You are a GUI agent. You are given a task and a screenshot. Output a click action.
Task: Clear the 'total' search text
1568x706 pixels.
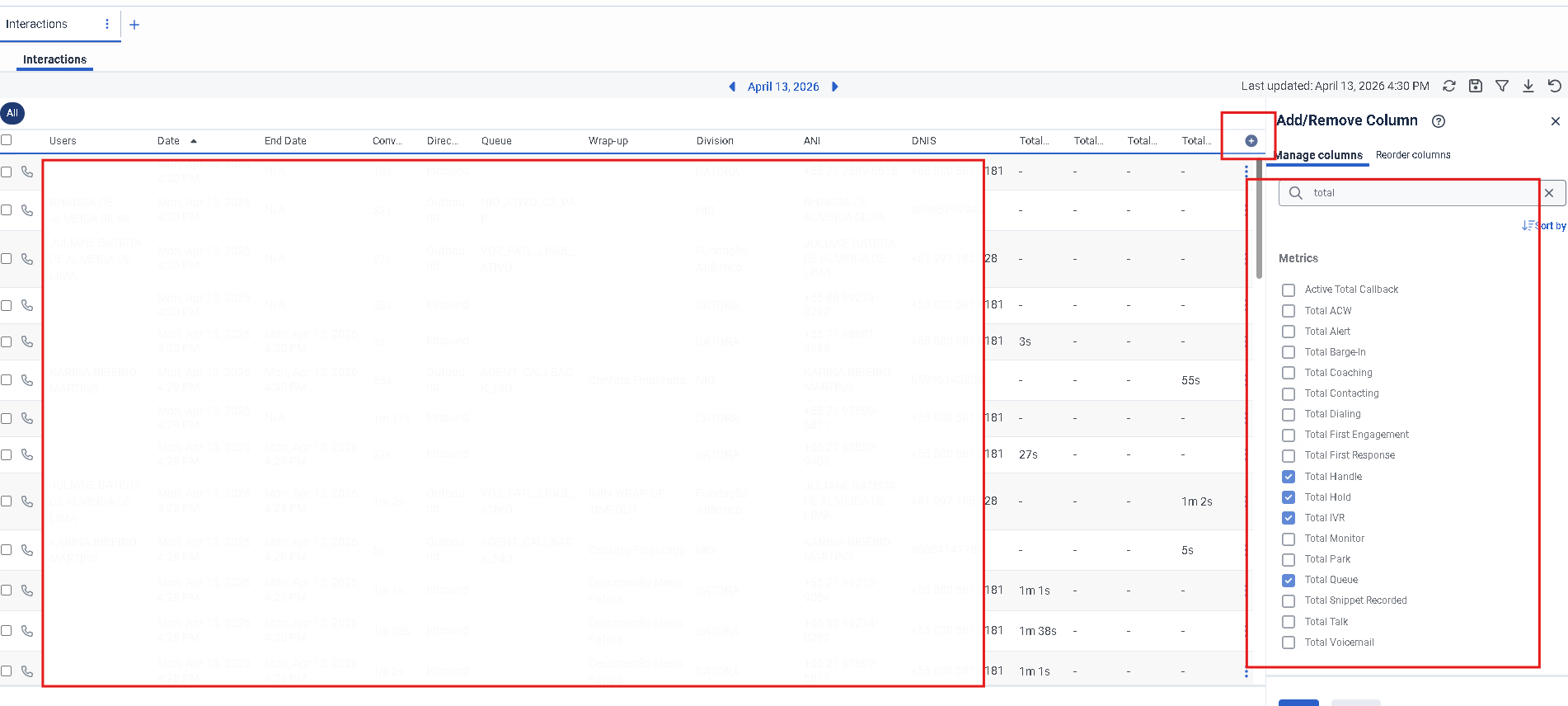[1550, 193]
